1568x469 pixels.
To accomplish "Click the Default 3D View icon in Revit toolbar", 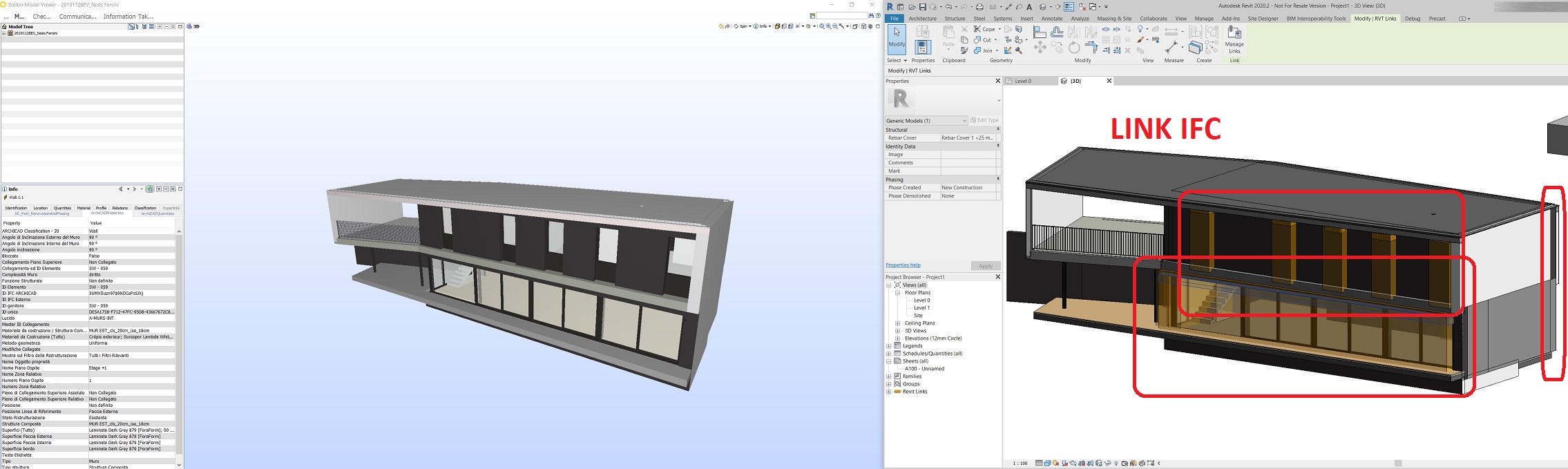I will [x=1042, y=7].
